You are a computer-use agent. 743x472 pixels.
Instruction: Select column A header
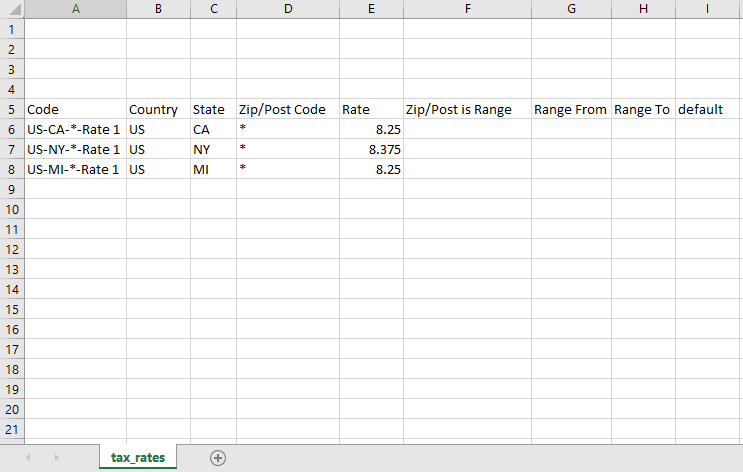coord(75,9)
